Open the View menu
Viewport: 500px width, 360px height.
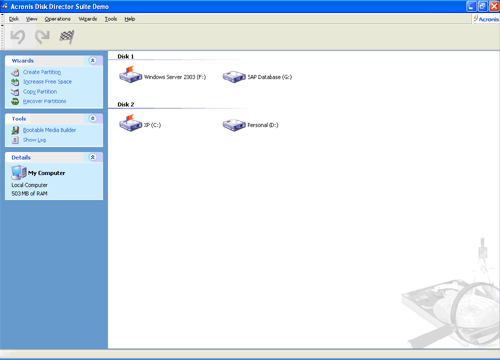click(x=32, y=19)
